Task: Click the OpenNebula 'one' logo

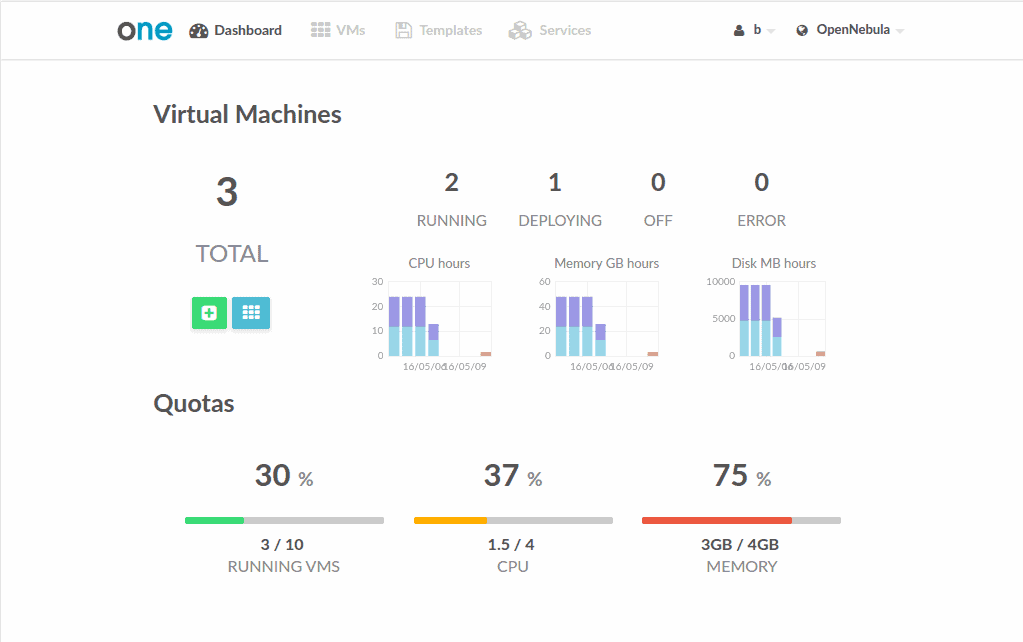Action: click(145, 30)
